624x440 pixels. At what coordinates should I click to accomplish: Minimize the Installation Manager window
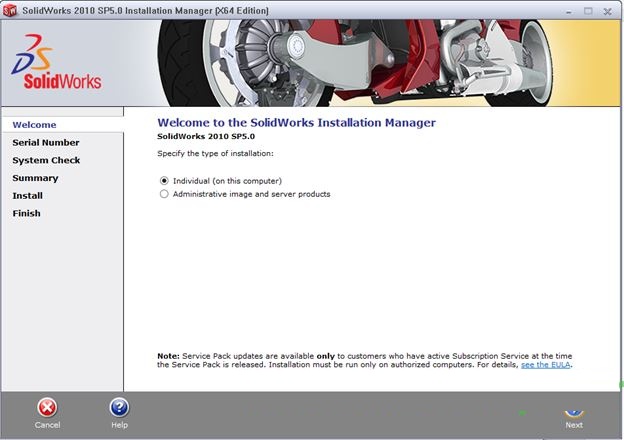[x=569, y=12]
